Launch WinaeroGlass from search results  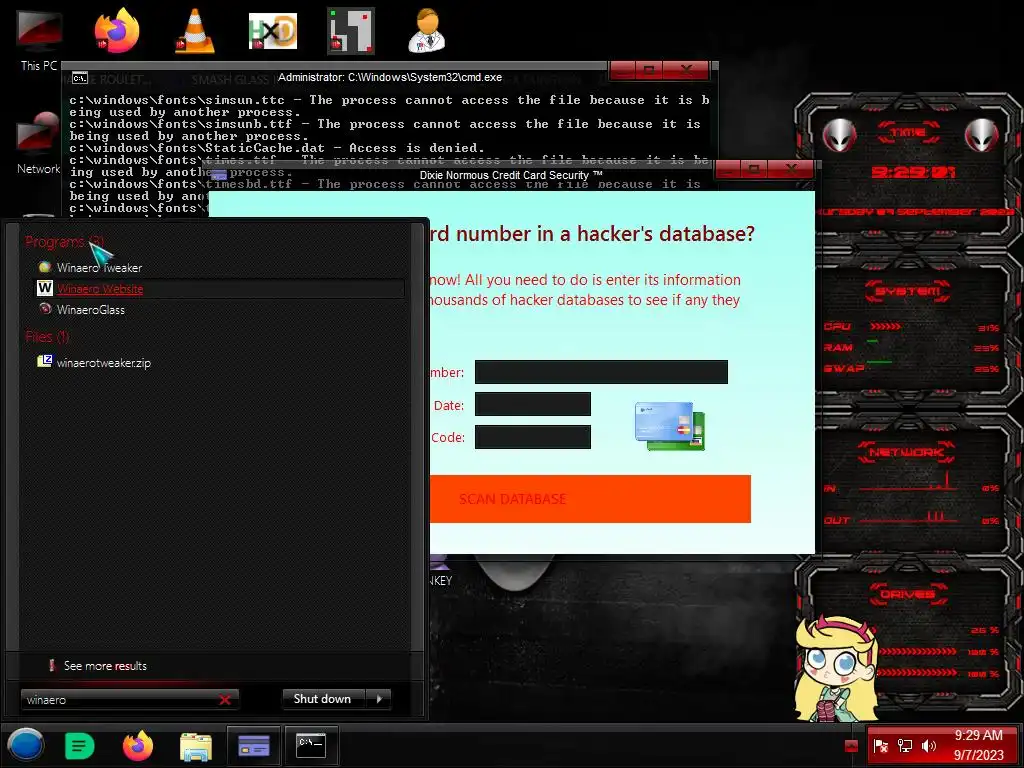[90, 310]
